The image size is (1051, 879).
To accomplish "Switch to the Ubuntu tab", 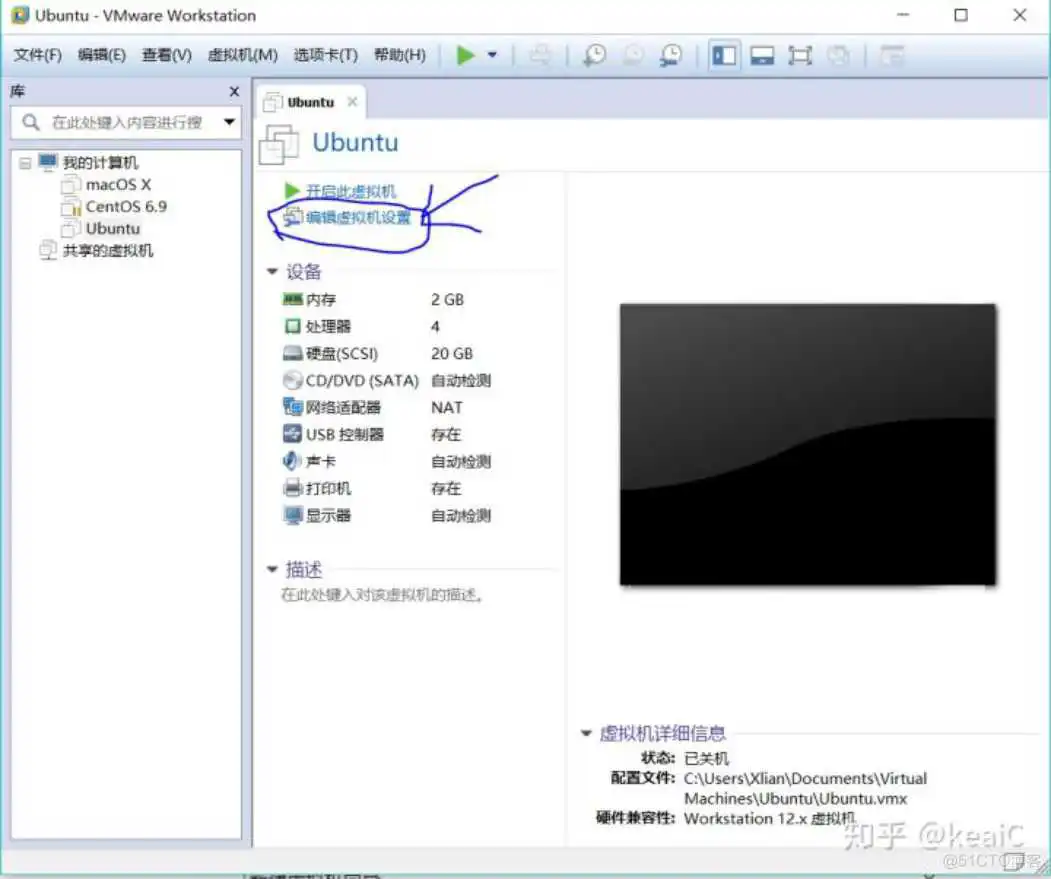I will pos(306,101).
